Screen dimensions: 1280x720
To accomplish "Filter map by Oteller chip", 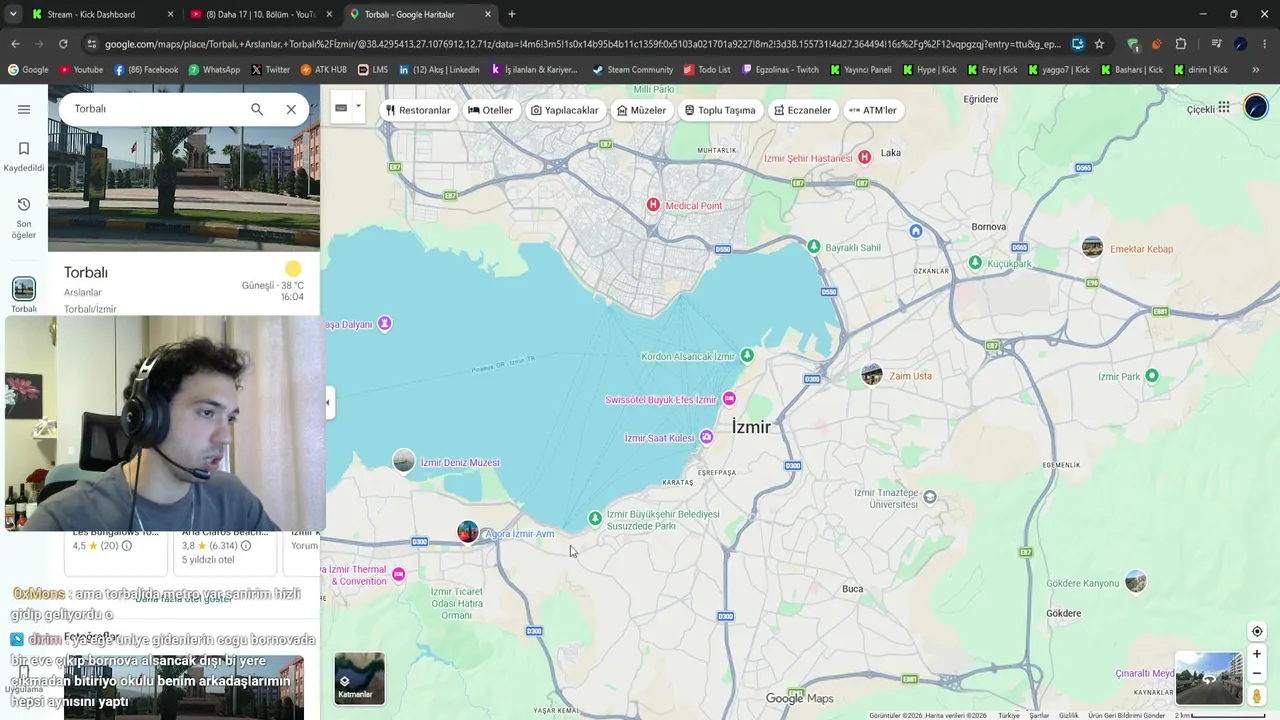I will click(x=490, y=110).
